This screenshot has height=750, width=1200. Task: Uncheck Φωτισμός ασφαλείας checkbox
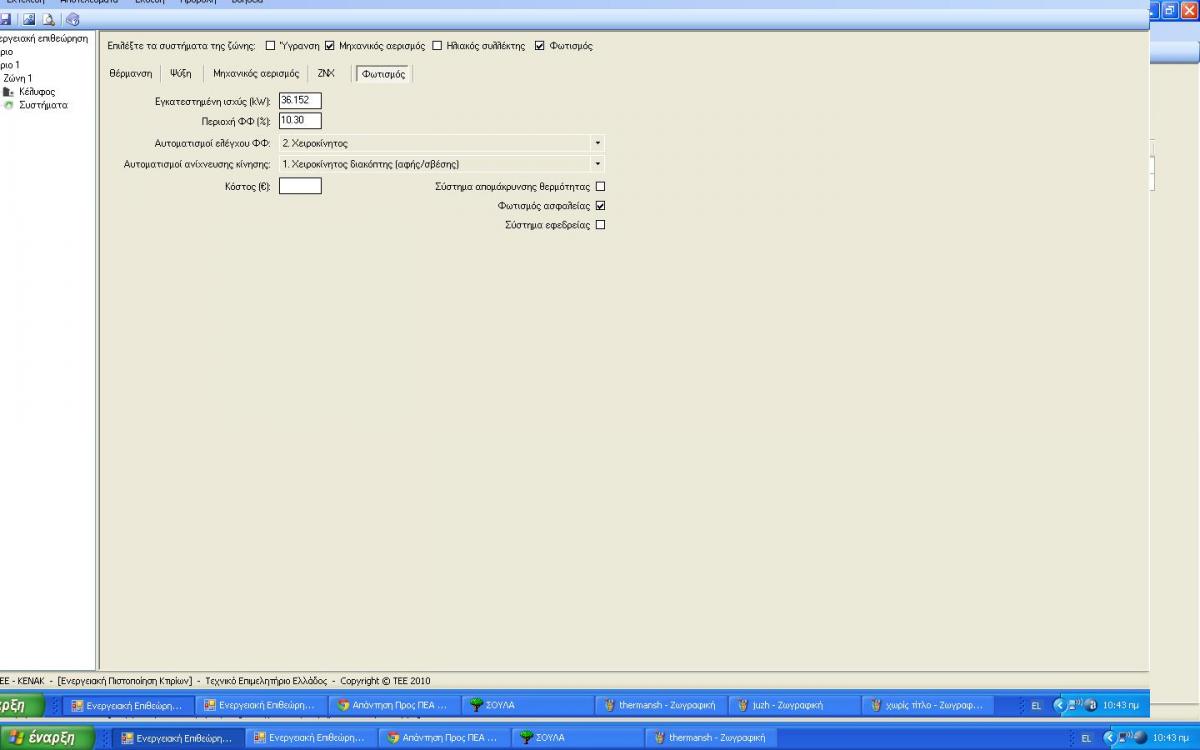click(600, 205)
